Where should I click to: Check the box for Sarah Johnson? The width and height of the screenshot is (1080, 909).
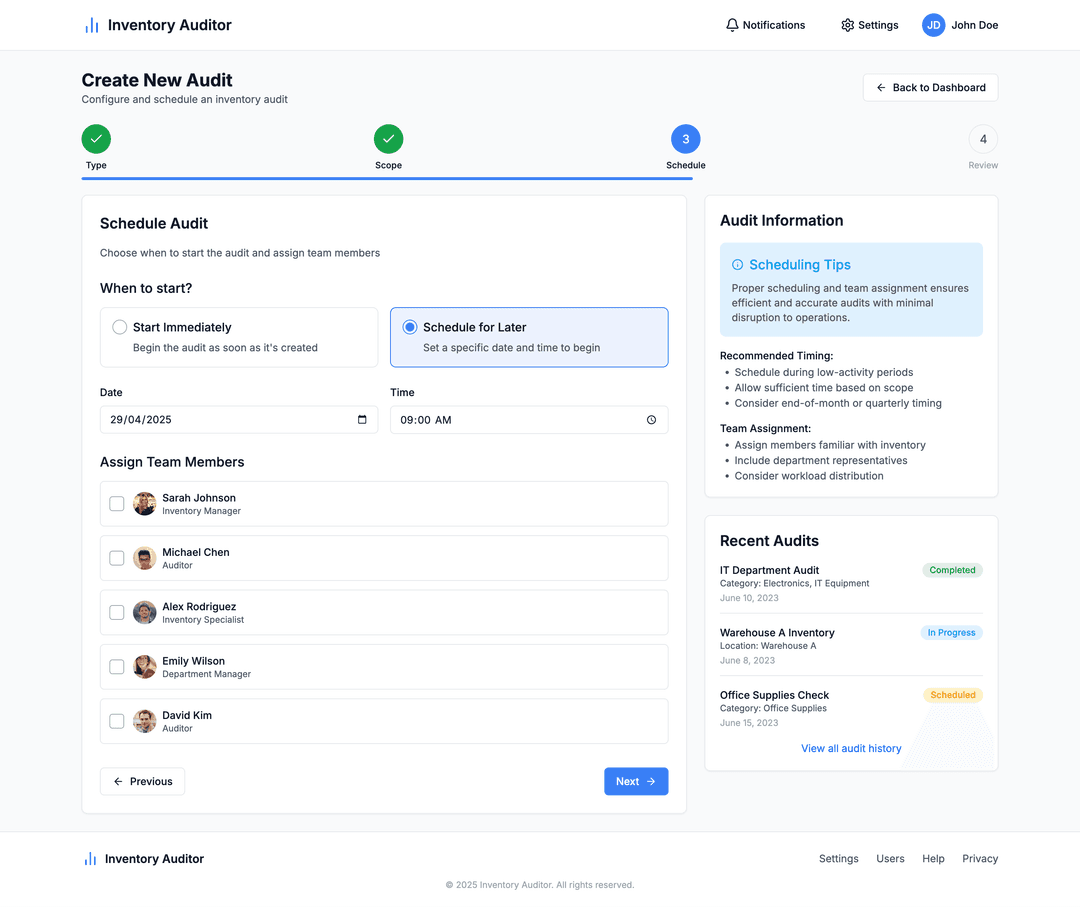point(117,504)
